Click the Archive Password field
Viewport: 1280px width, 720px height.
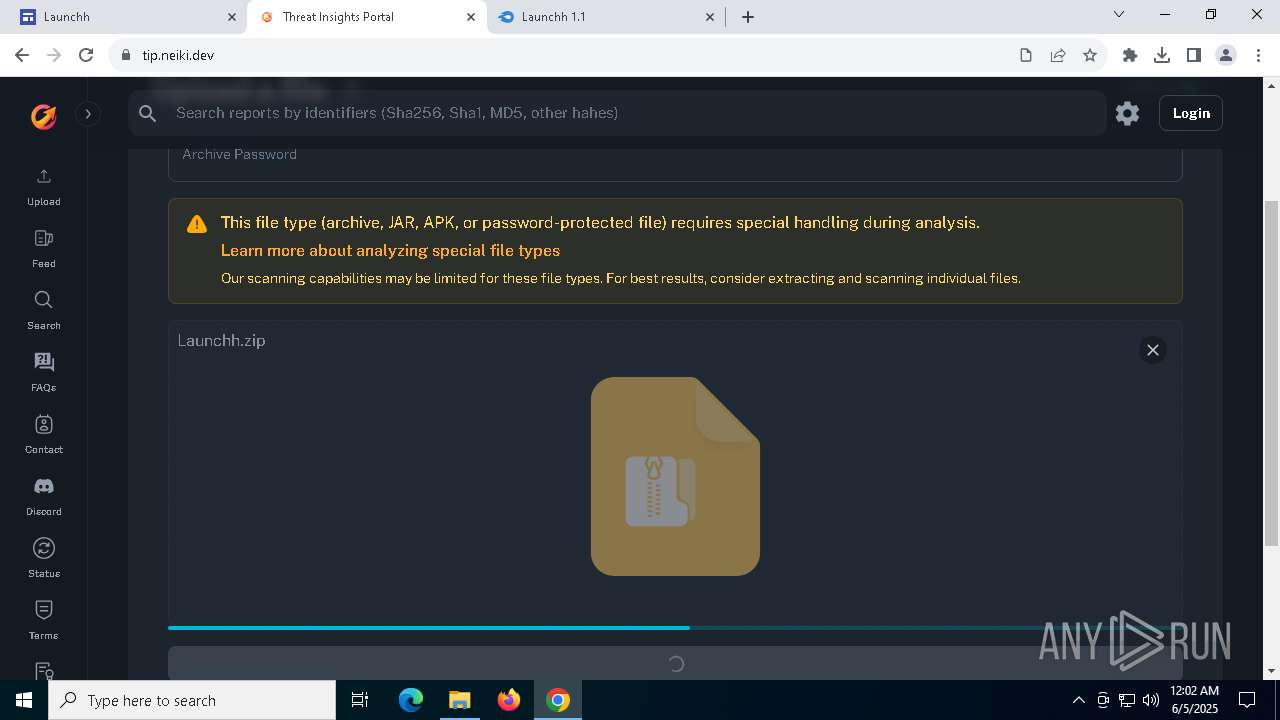(675, 160)
